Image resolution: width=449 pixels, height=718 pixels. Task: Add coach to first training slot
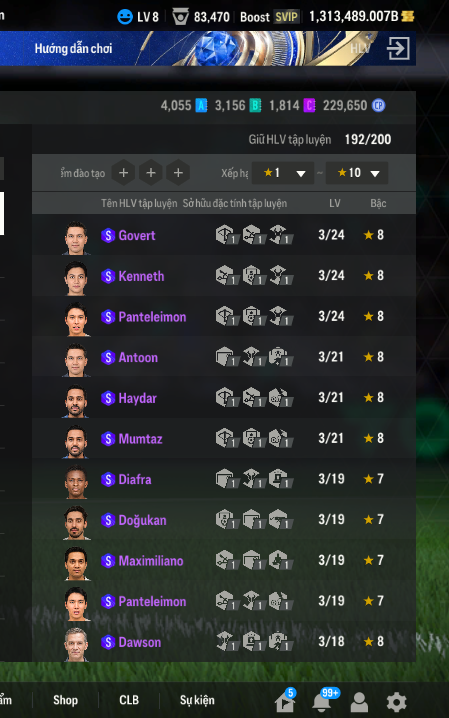[x=124, y=173]
